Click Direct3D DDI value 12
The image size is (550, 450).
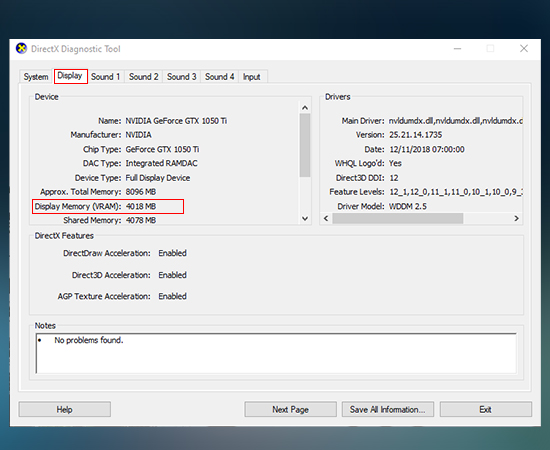pyautogui.click(x=394, y=178)
